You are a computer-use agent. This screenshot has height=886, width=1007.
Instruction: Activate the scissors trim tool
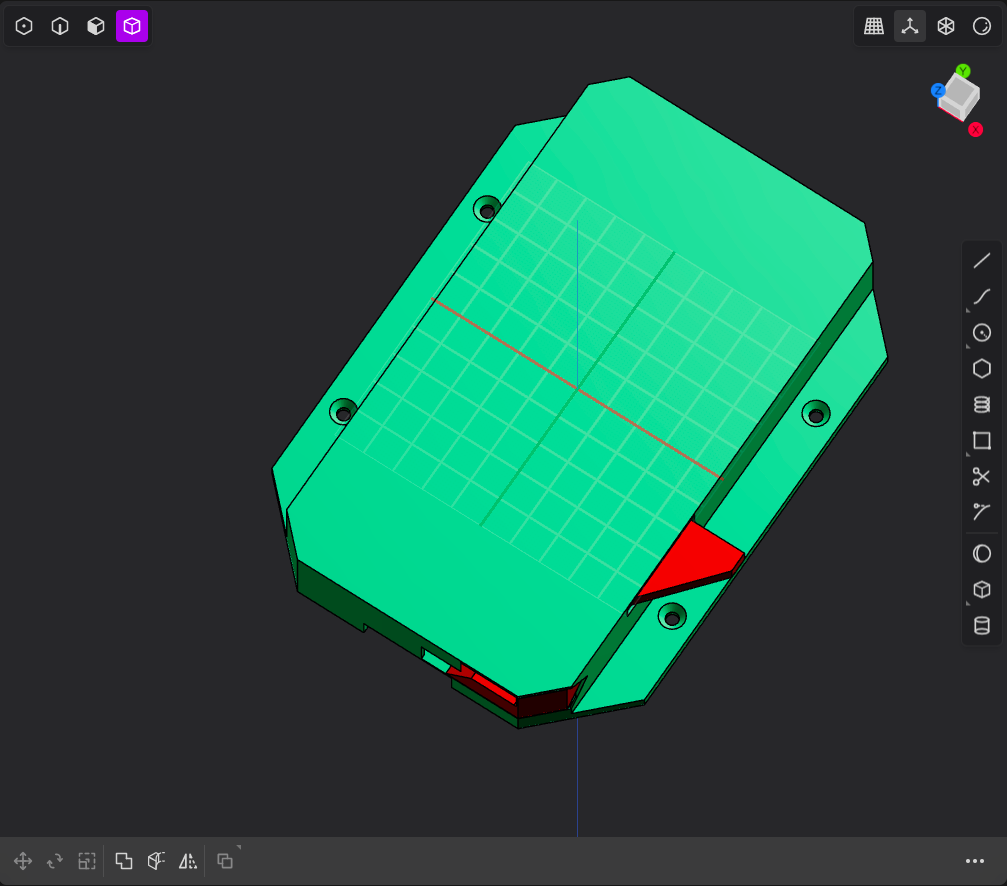pos(981,476)
